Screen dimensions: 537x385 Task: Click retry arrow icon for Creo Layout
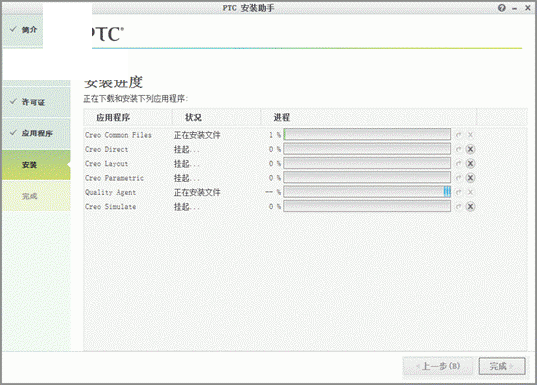pos(459,164)
